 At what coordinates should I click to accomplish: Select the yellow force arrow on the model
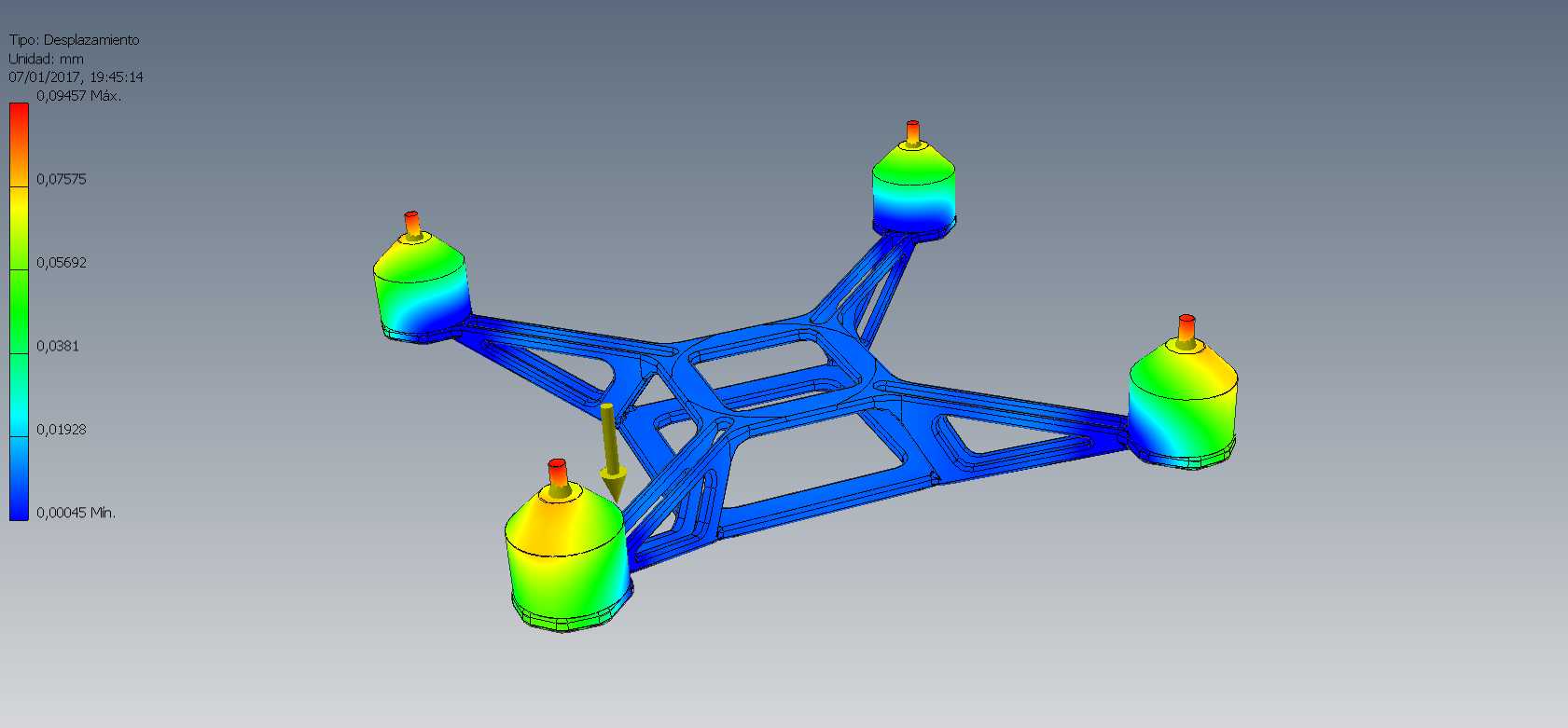[x=611, y=452]
